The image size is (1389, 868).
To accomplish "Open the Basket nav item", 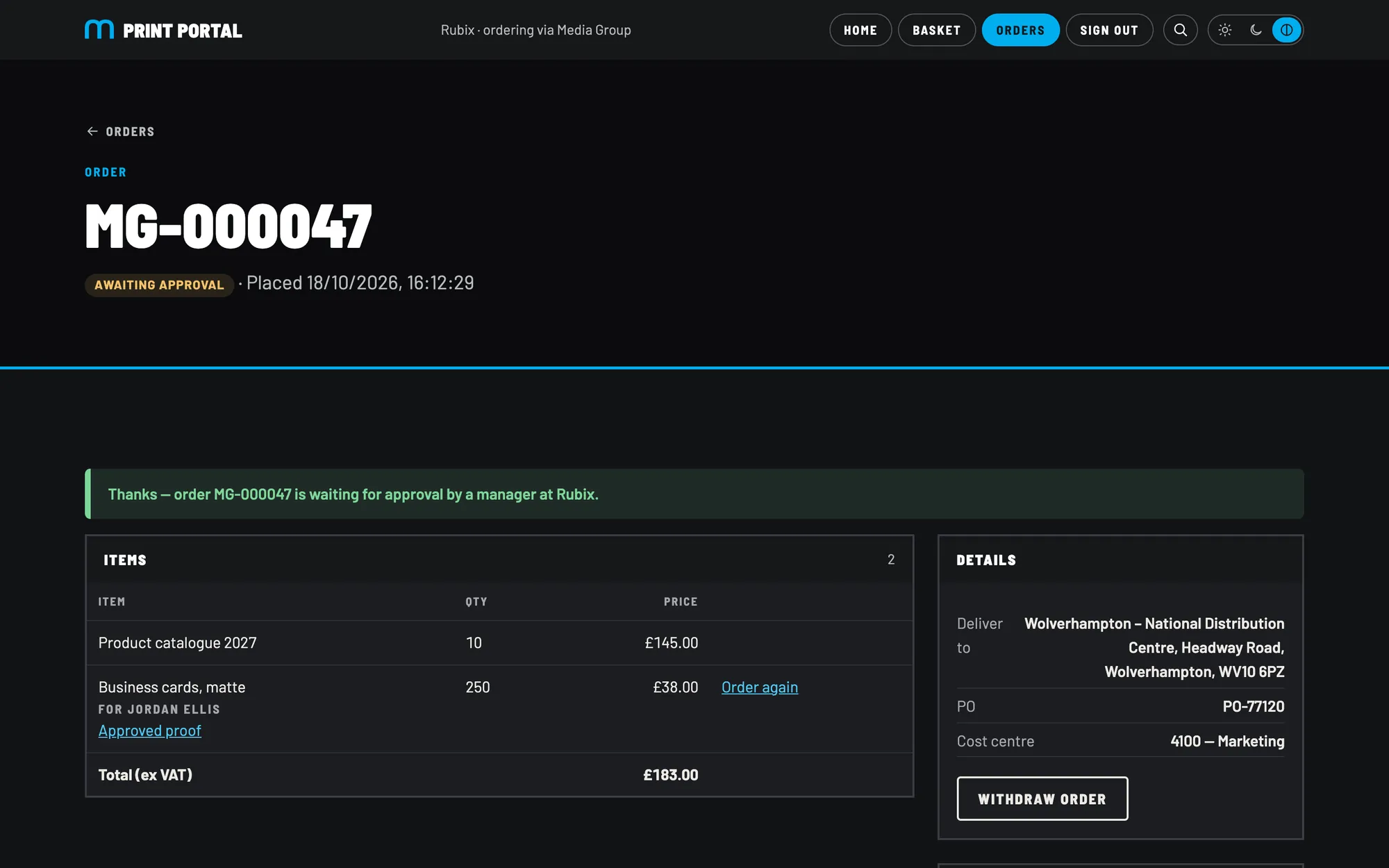I will click(936, 30).
